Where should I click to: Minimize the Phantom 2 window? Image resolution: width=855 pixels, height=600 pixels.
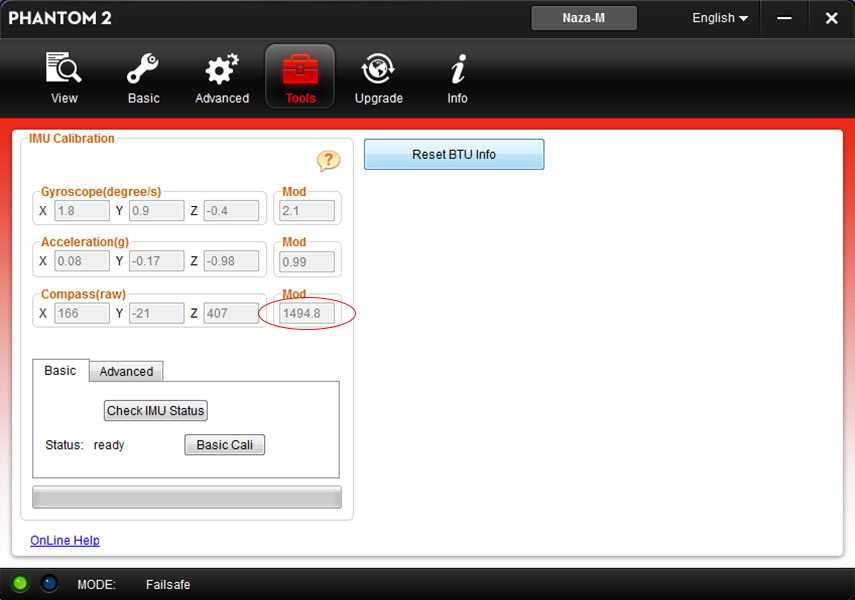pyautogui.click(x=784, y=18)
